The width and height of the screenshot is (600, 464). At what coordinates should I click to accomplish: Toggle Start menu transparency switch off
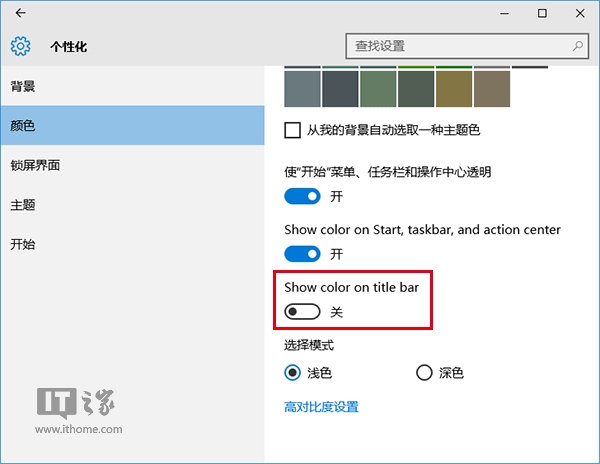pyautogui.click(x=302, y=197)
